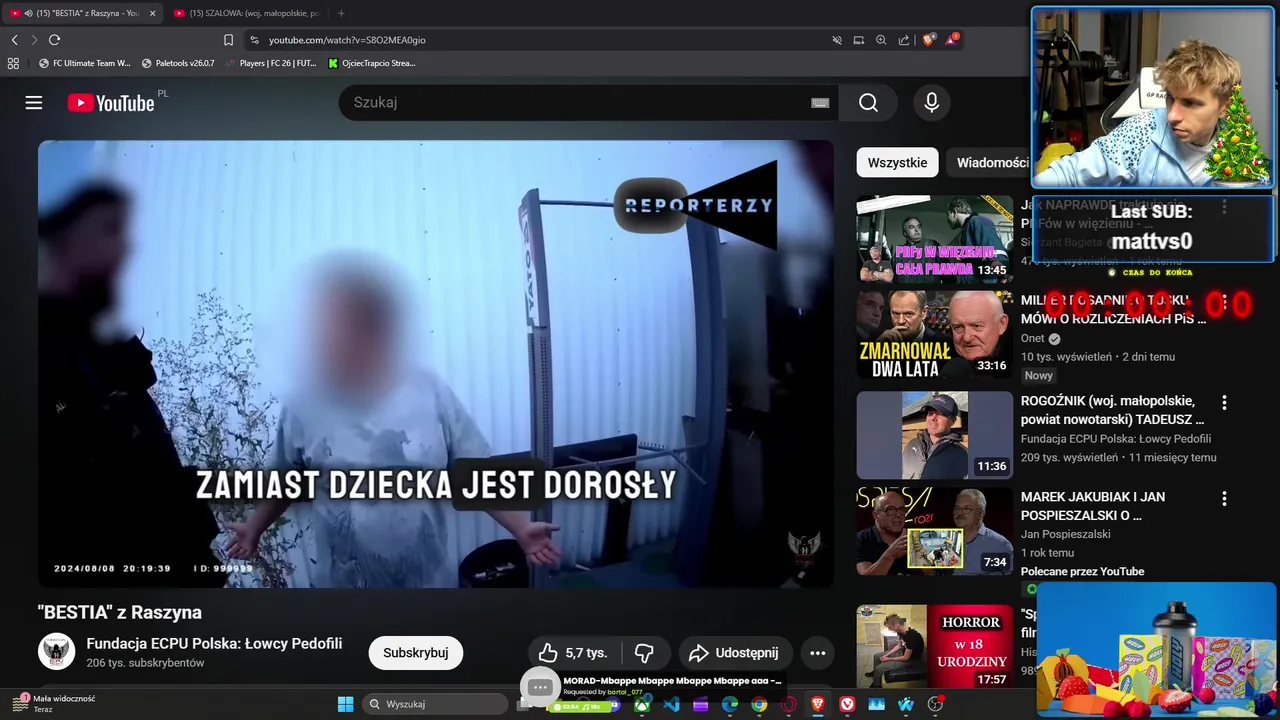Open the Xbox app in the taskbar
This screenshot has height=720, width=1280.
[642, 704]
